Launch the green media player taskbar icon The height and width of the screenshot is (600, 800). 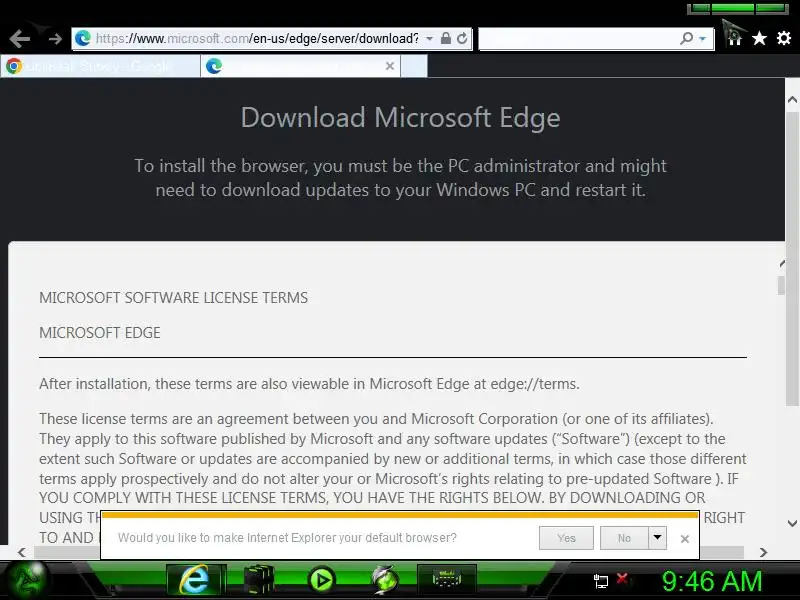coord(321,580)
